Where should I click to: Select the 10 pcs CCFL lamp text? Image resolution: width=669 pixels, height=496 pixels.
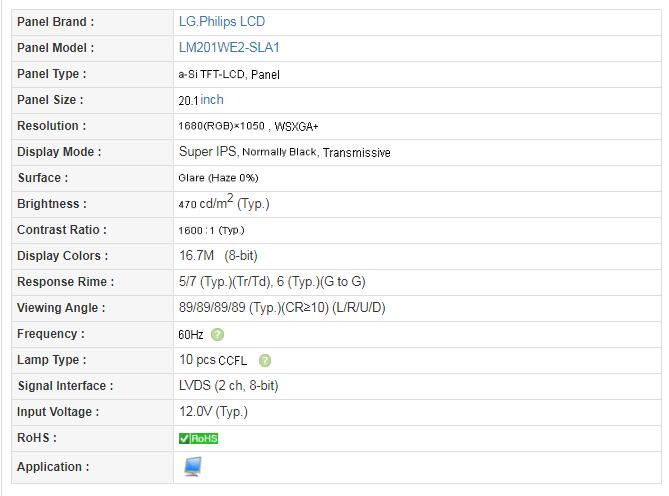coord(213,360)
